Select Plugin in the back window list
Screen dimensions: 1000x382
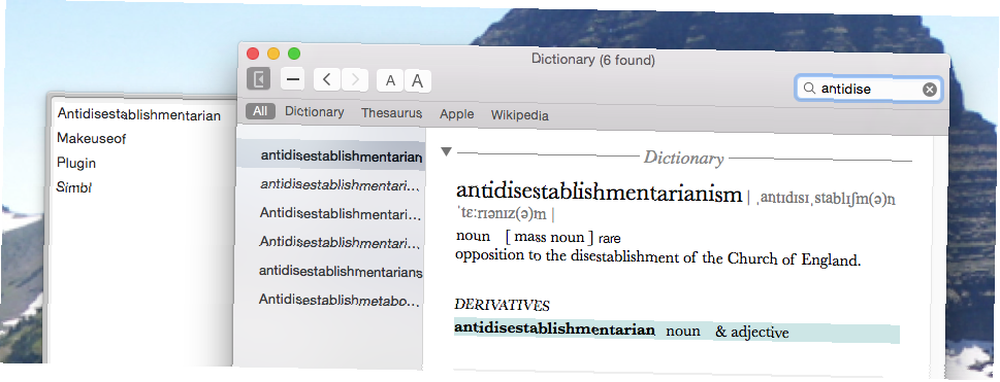(x=76, y=163)
